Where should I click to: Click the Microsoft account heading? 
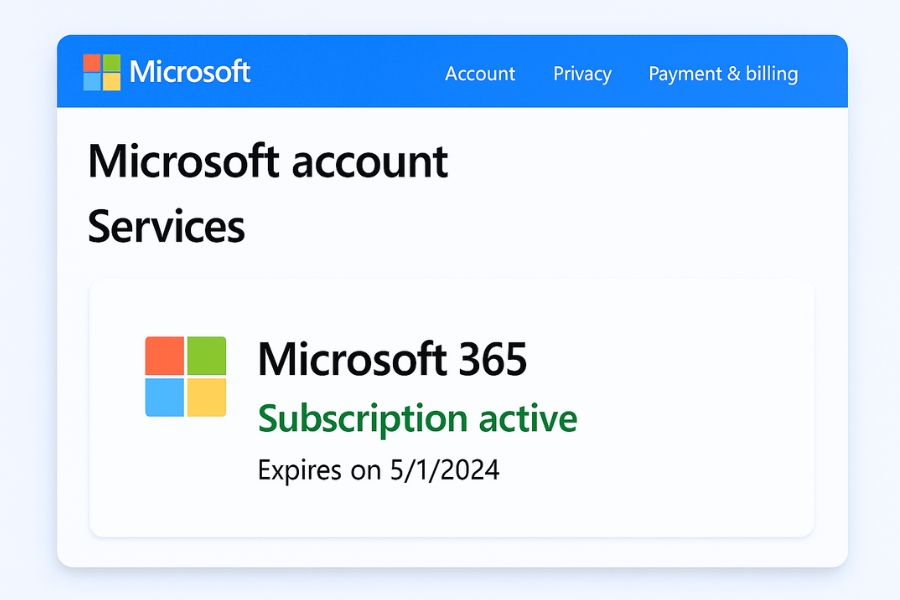point(268,162)
